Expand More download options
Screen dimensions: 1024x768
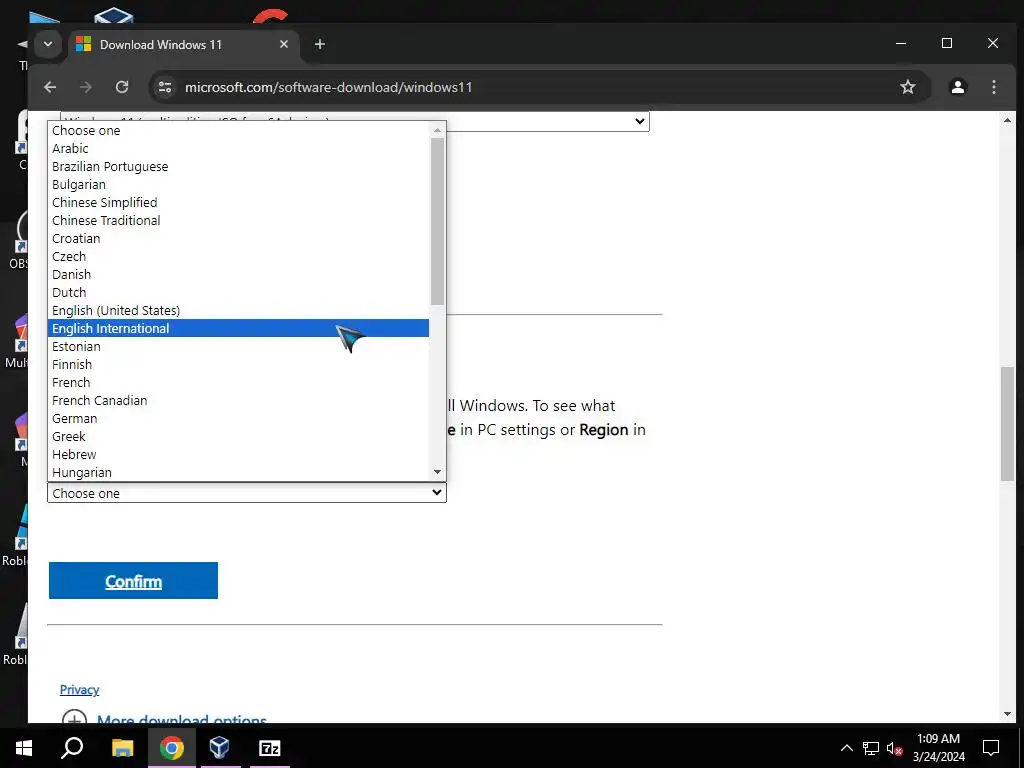click(164, 718)
